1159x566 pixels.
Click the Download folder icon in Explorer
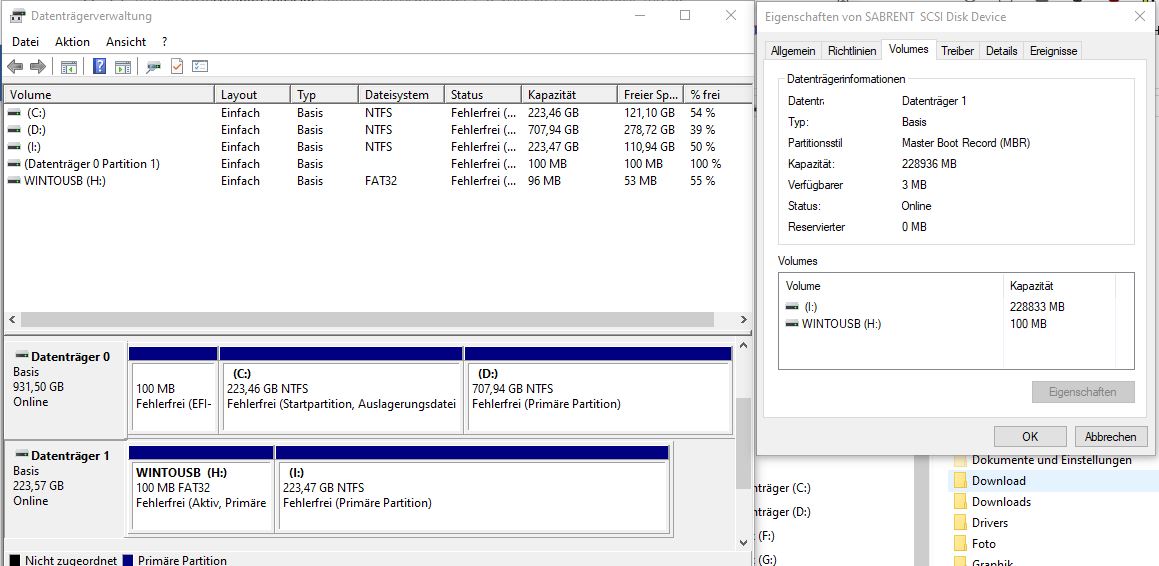click(x=960, y=481)
